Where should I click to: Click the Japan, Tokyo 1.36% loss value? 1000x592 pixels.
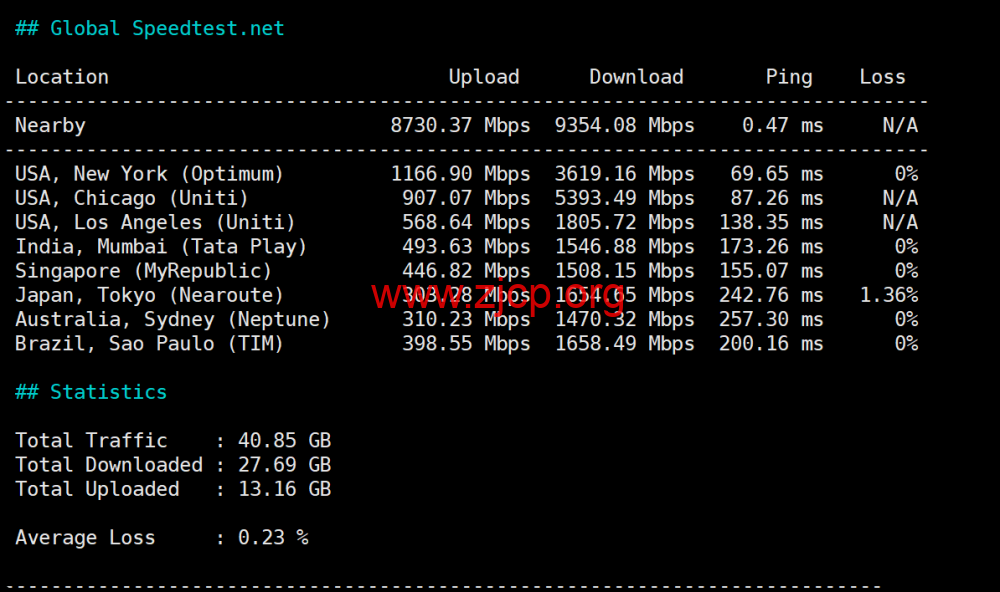click(889, 295)
